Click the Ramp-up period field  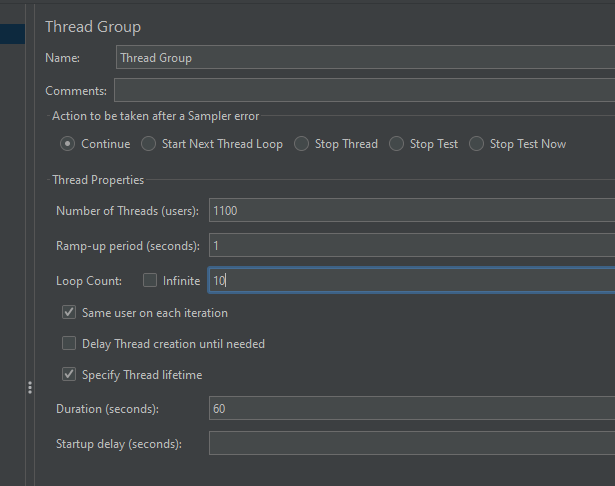pyautogui.click(x=411, y=245)
